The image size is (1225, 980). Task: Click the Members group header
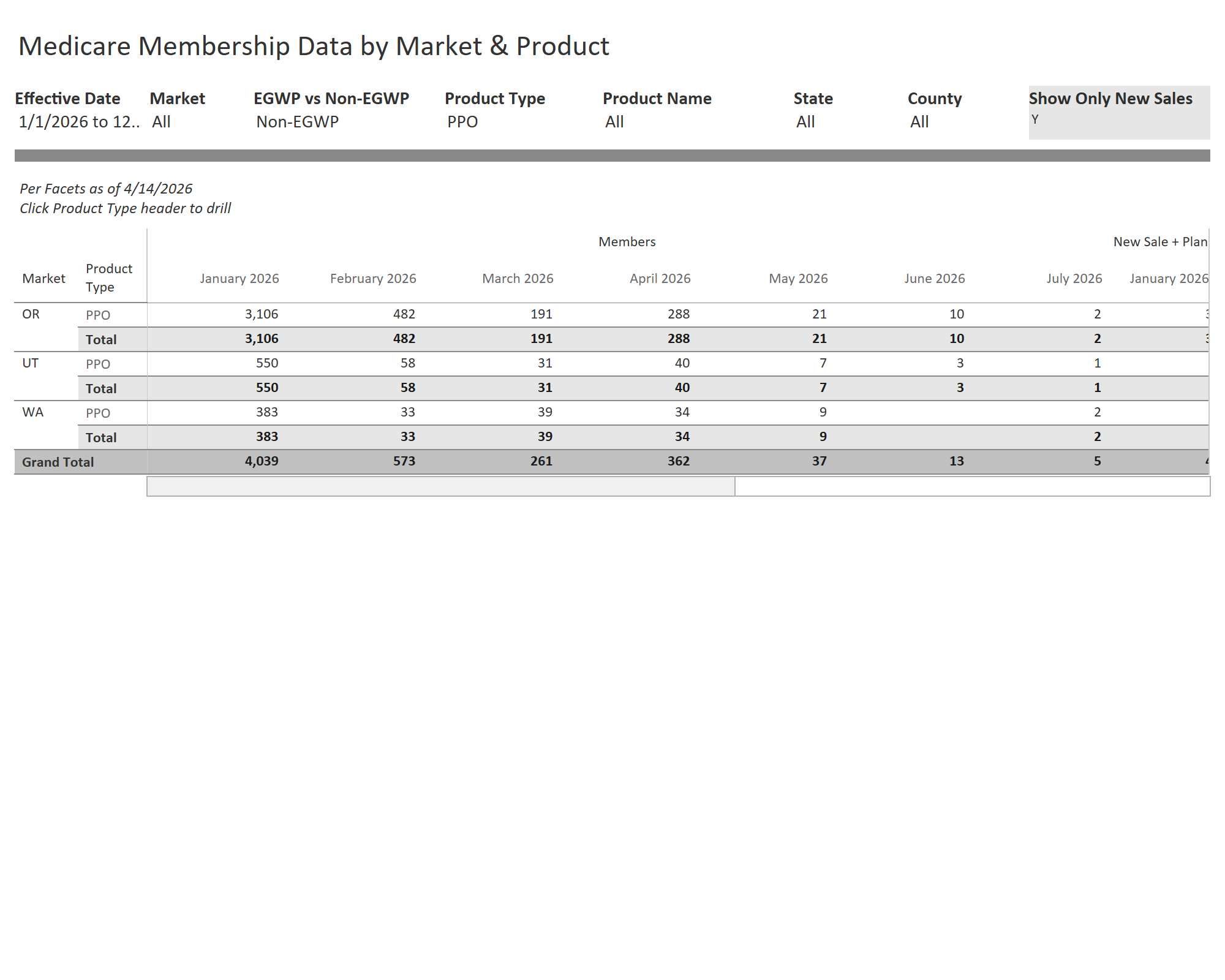[x=627, y=242]
